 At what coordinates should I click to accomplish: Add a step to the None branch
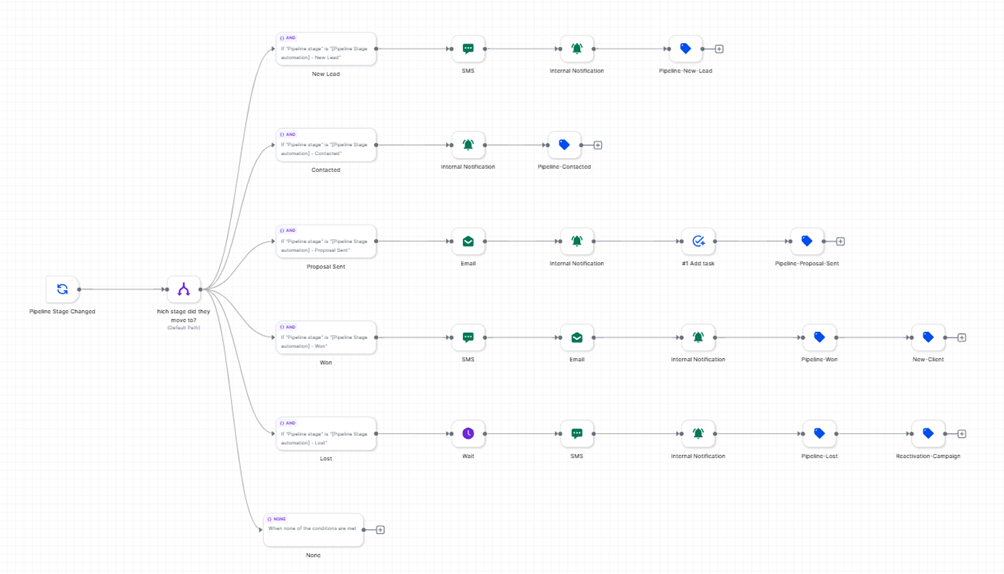point(380,530)
